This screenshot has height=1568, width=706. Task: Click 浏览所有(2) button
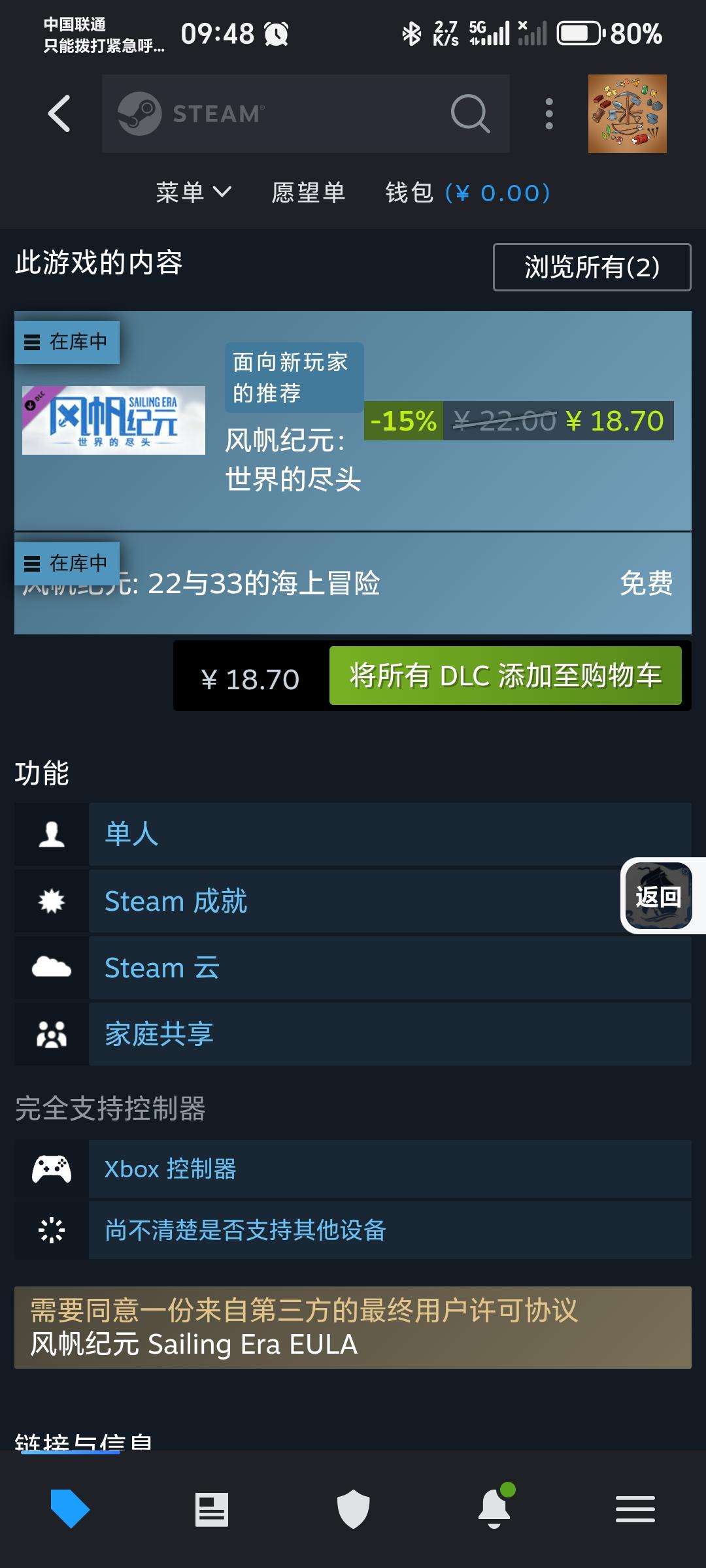pos(592,267)
